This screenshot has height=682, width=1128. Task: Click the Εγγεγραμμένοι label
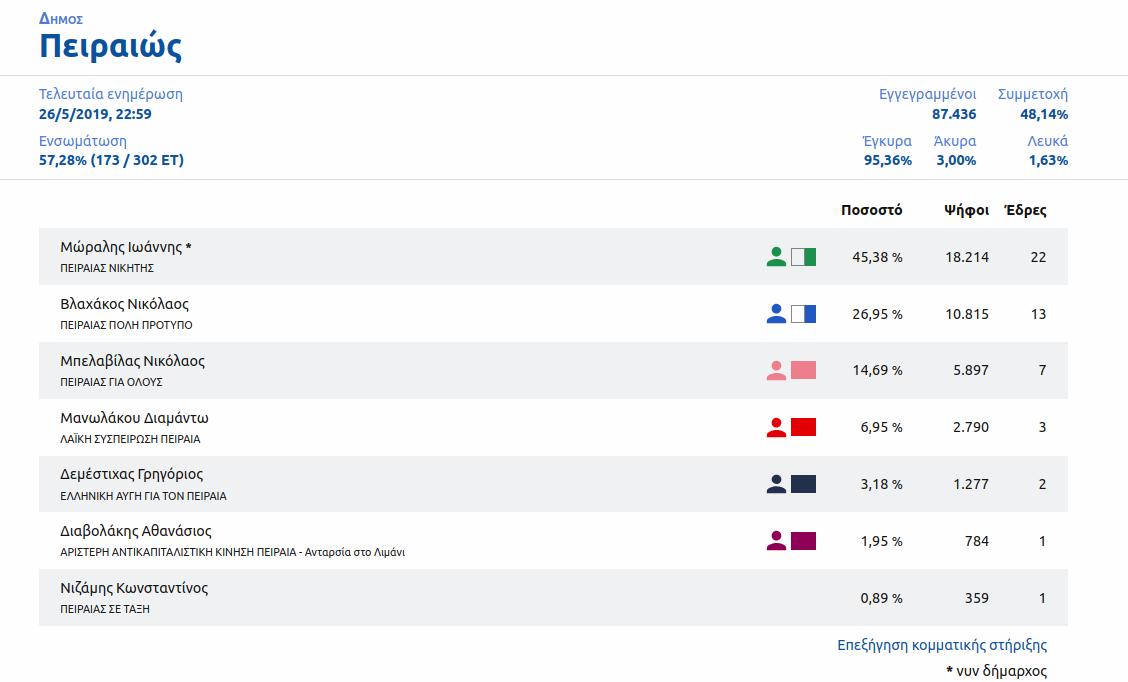tap(928, 94)
